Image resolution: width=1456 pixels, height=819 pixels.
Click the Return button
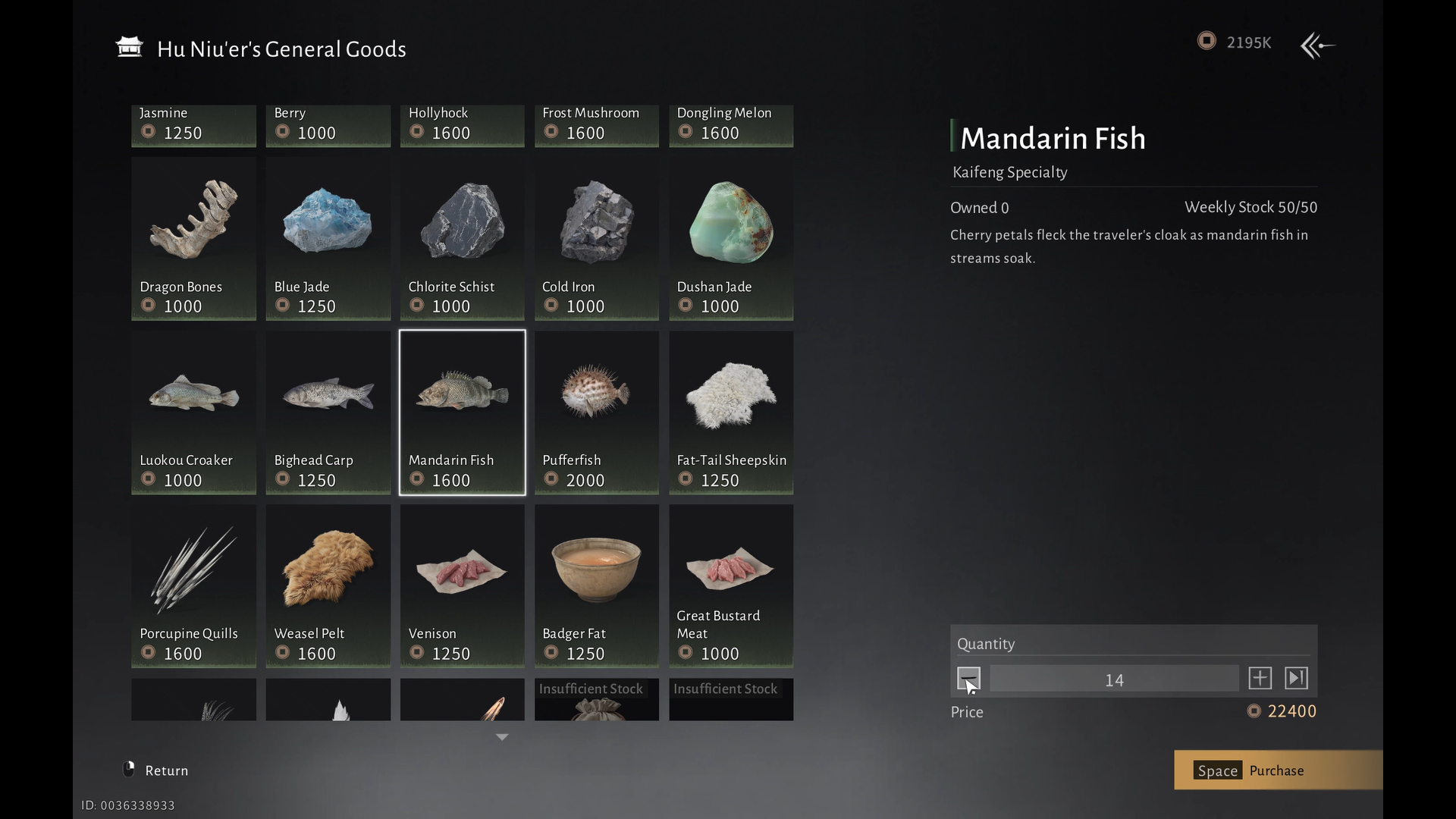coord(156,770)
